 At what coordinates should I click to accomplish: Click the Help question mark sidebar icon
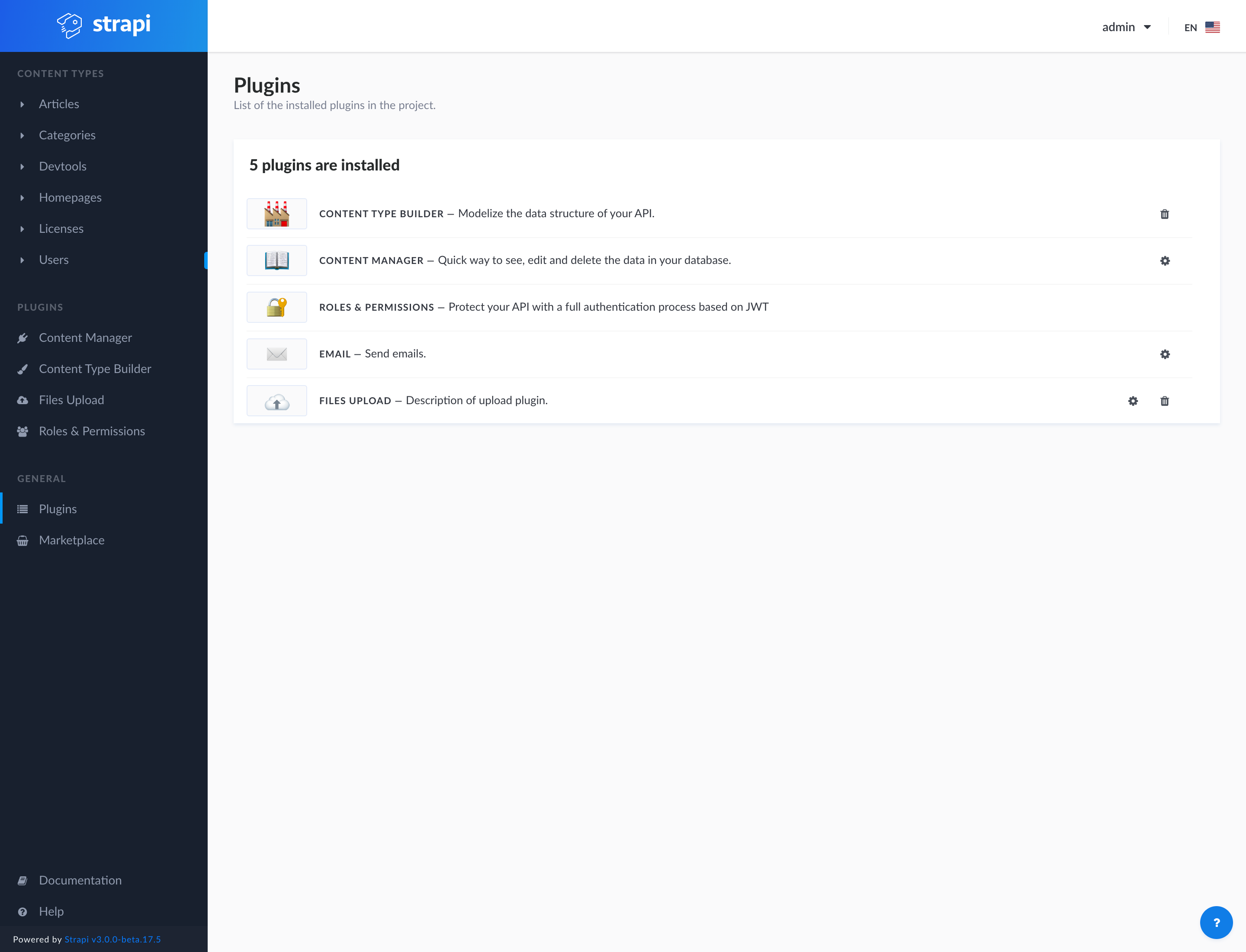click(x=22, y=912)
